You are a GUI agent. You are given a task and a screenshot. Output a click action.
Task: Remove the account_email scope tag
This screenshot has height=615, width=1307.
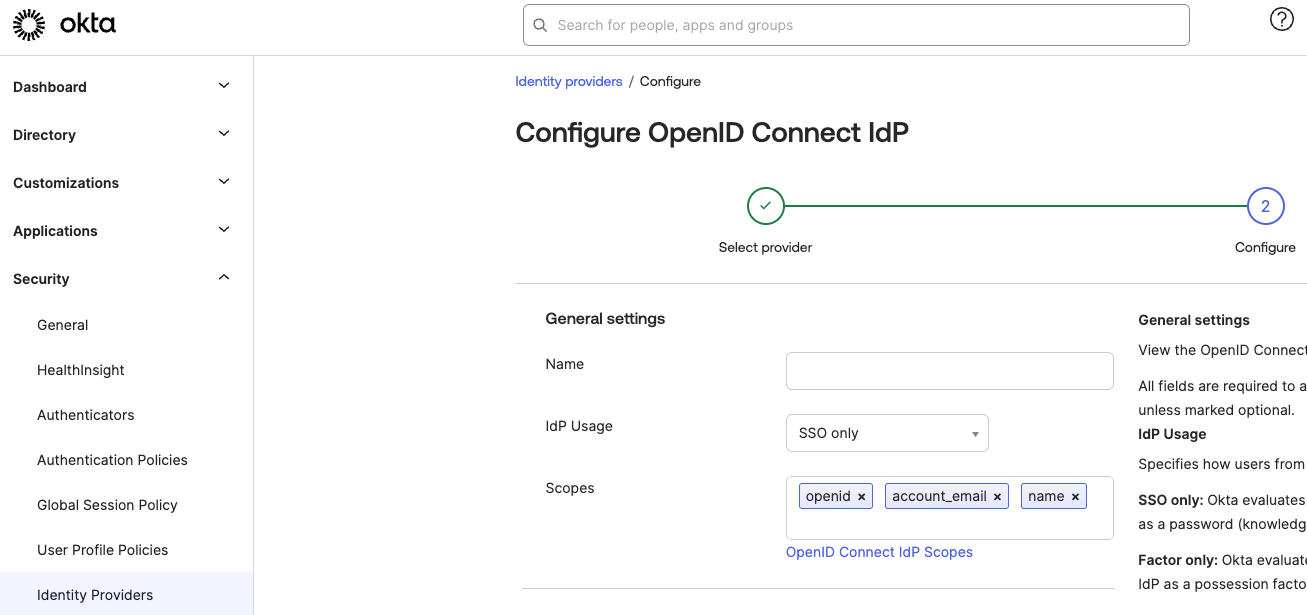[x=997, y=497]
